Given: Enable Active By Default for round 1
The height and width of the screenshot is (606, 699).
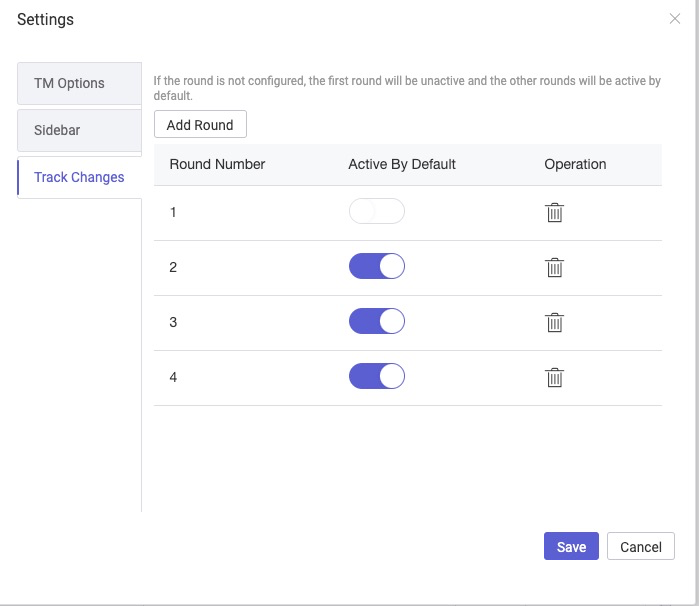Looking at the screenshot, I should pos(376,212).
